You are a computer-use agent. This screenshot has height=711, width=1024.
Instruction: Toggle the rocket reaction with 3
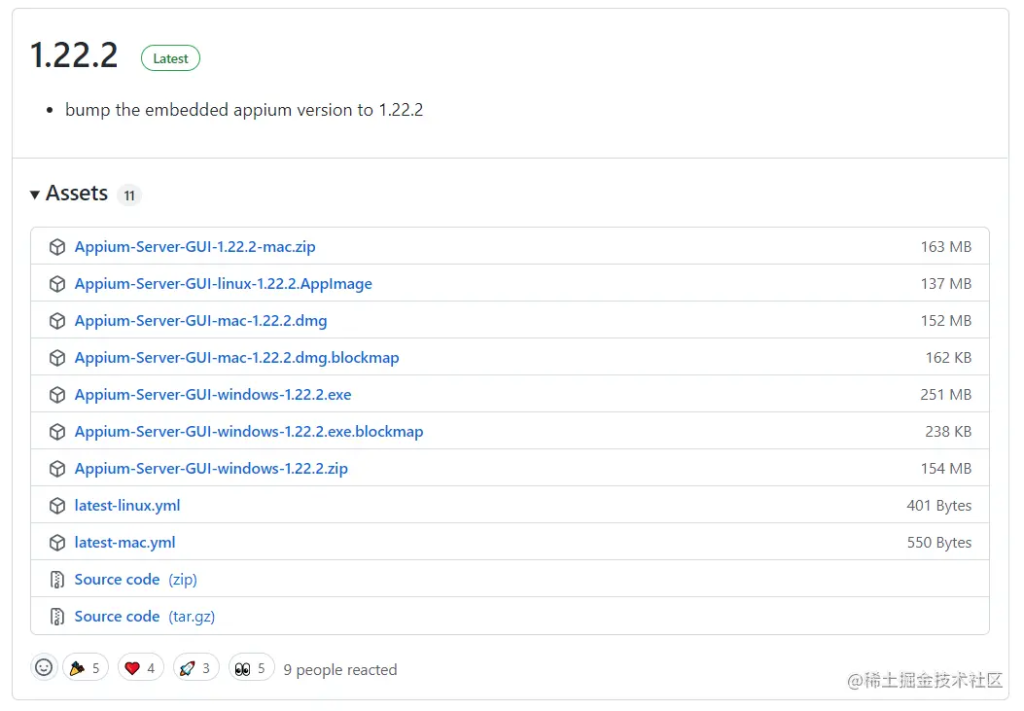coord(196,668)
